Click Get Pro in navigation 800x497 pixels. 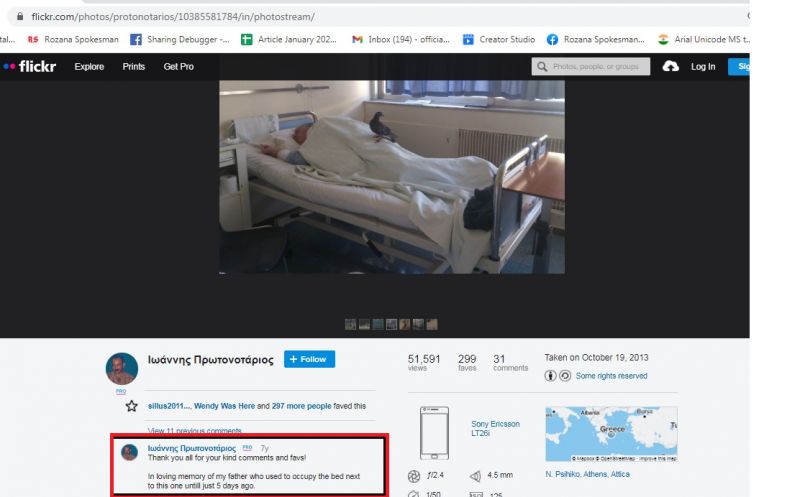click(178, 66)
